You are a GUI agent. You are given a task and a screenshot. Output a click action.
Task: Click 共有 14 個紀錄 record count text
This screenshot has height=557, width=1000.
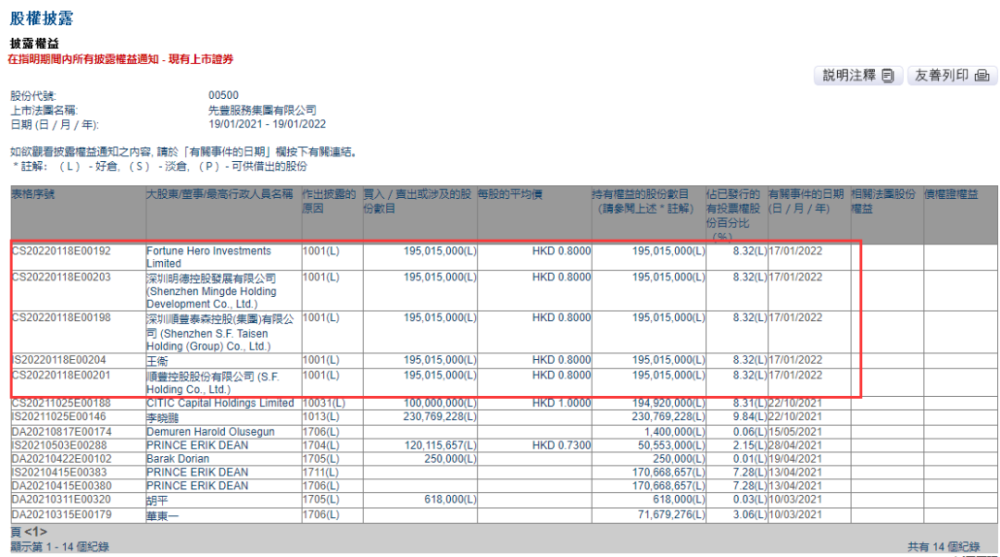943,547
